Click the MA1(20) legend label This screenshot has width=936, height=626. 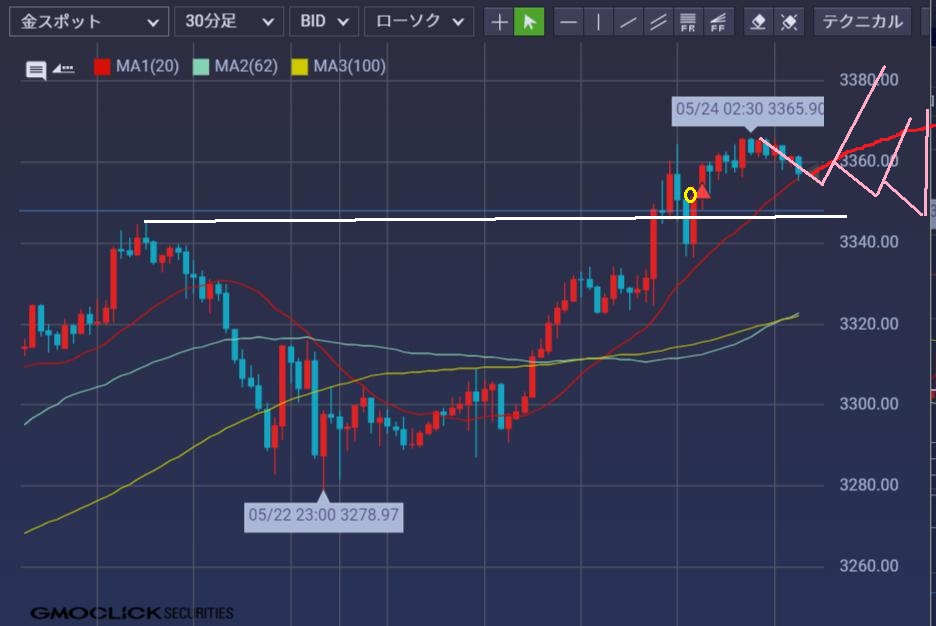coord(147,66)
